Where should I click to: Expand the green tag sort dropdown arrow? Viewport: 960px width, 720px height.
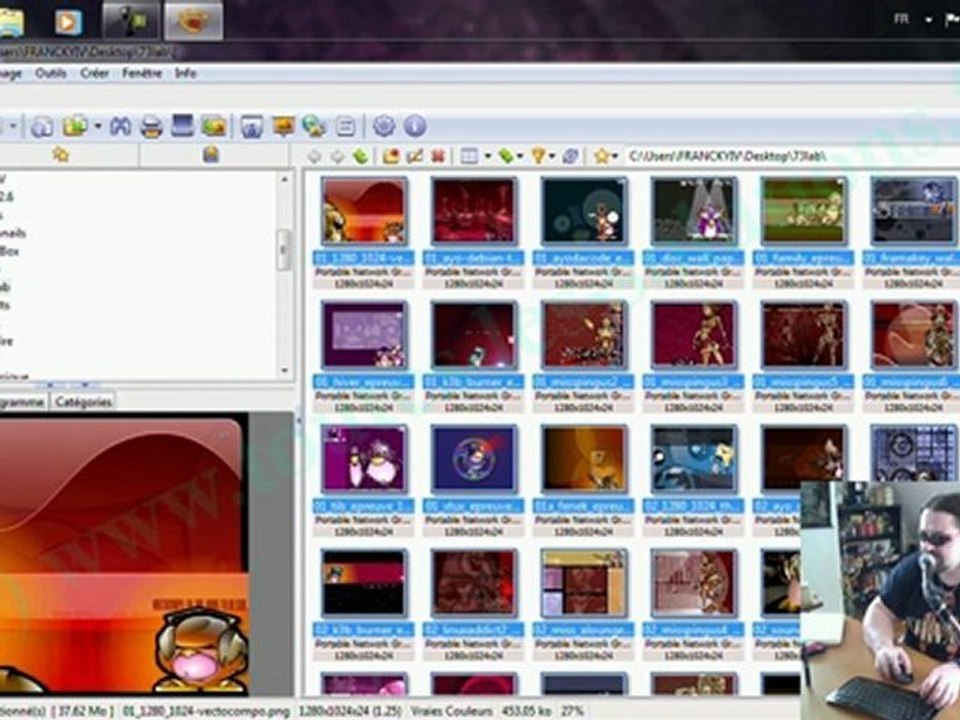(x=520, y=157)
